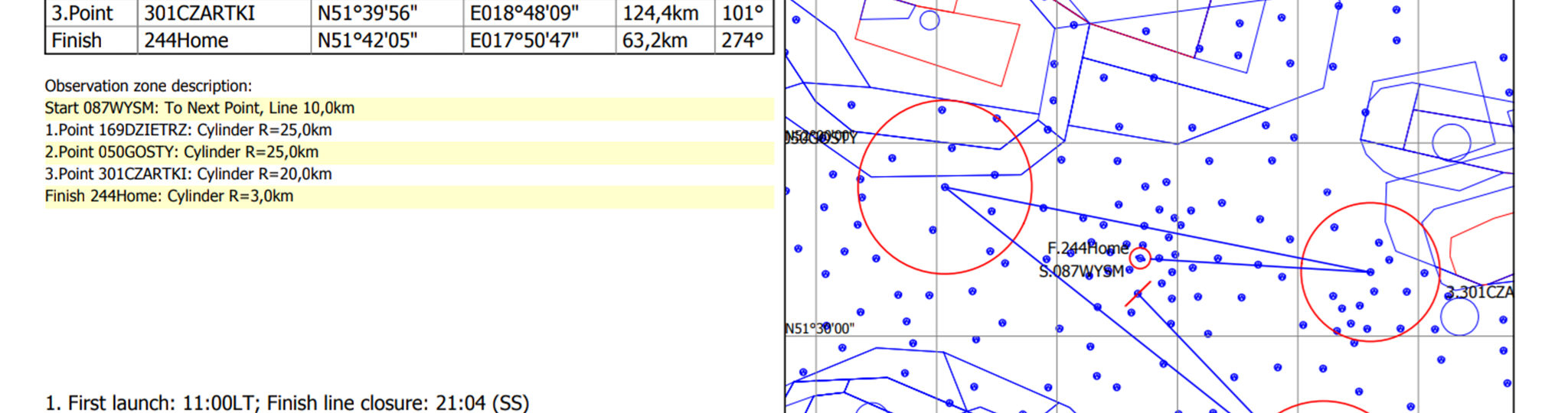Click the E018°48'09" longitude cell
The image size is (1568, 413).
pyautogui.click(x=524, y=13)
